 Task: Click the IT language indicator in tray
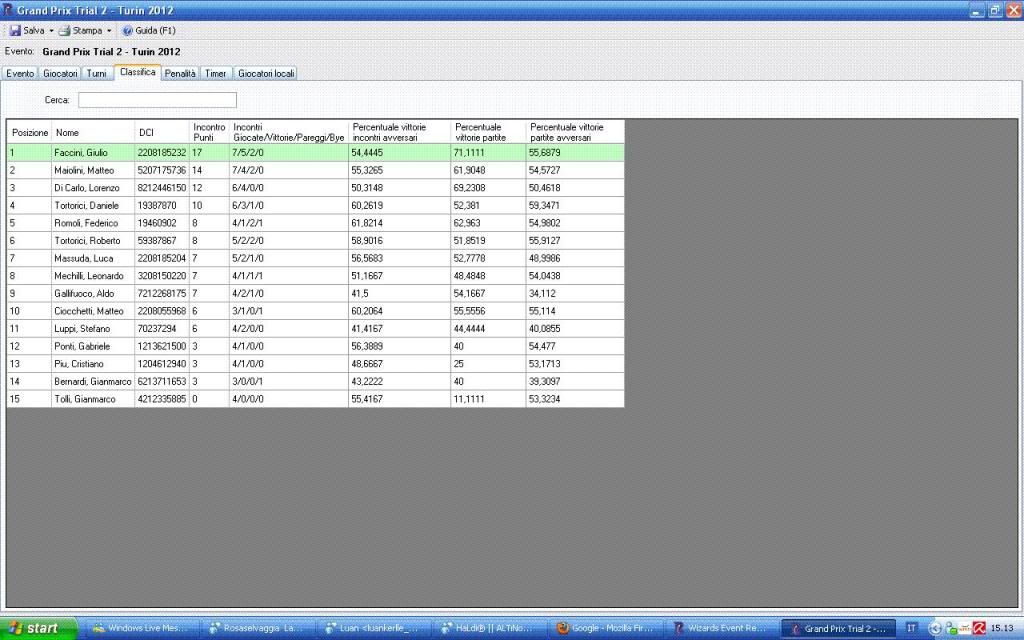tap(911, 628)
